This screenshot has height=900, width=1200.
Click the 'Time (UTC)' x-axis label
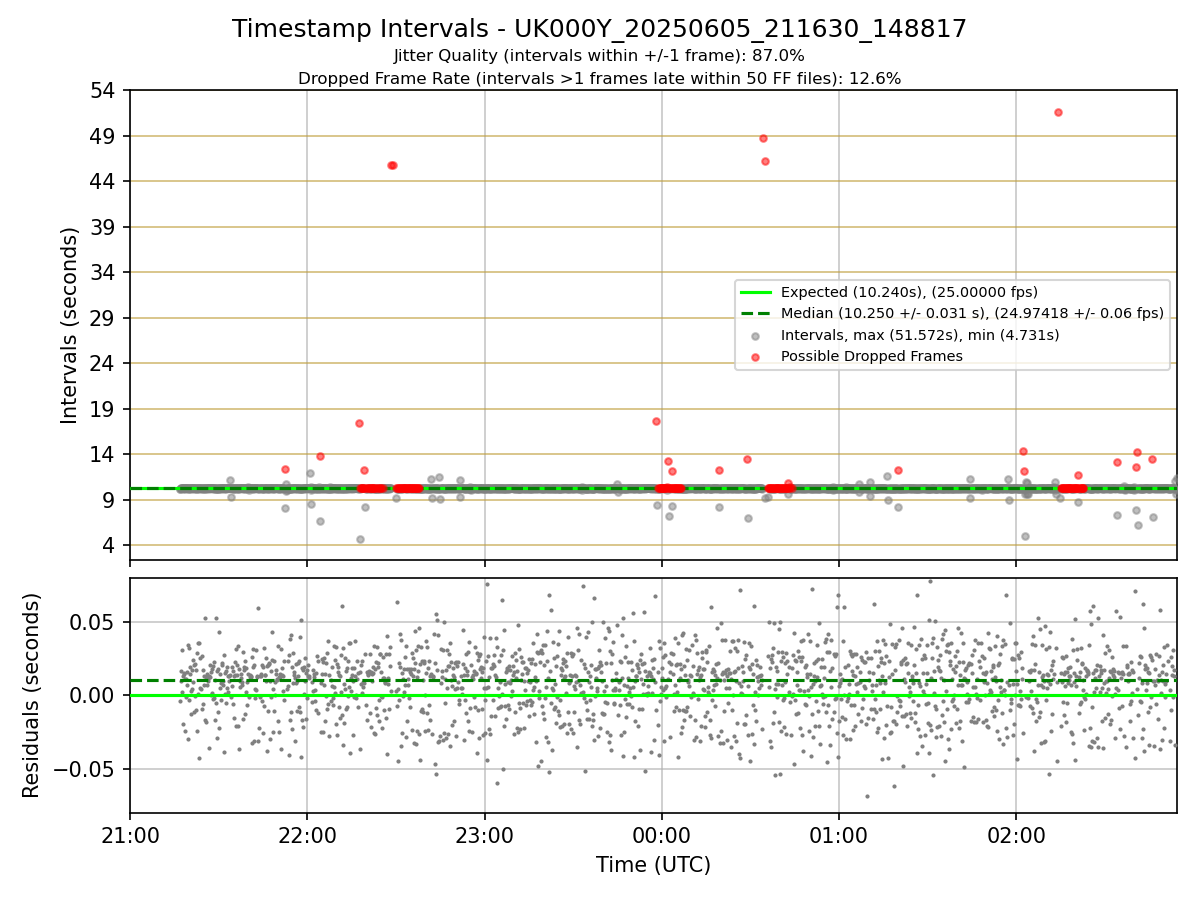(x=653, y=865)
